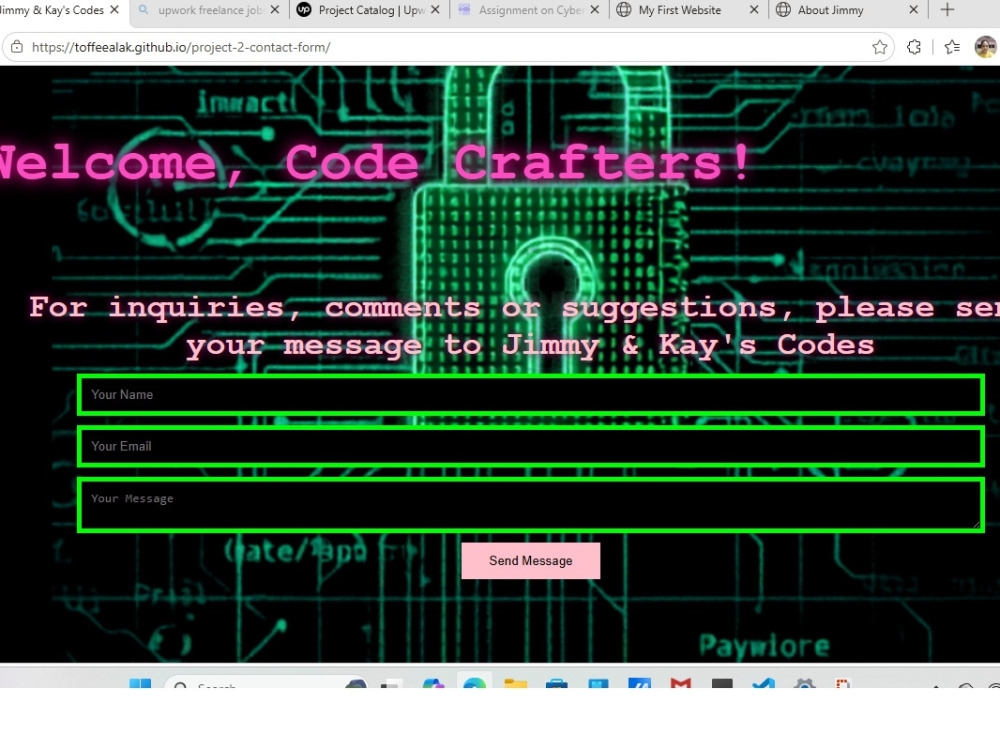Open the Windows Start menu
The image size is (1000, 750).
point(140,684)
